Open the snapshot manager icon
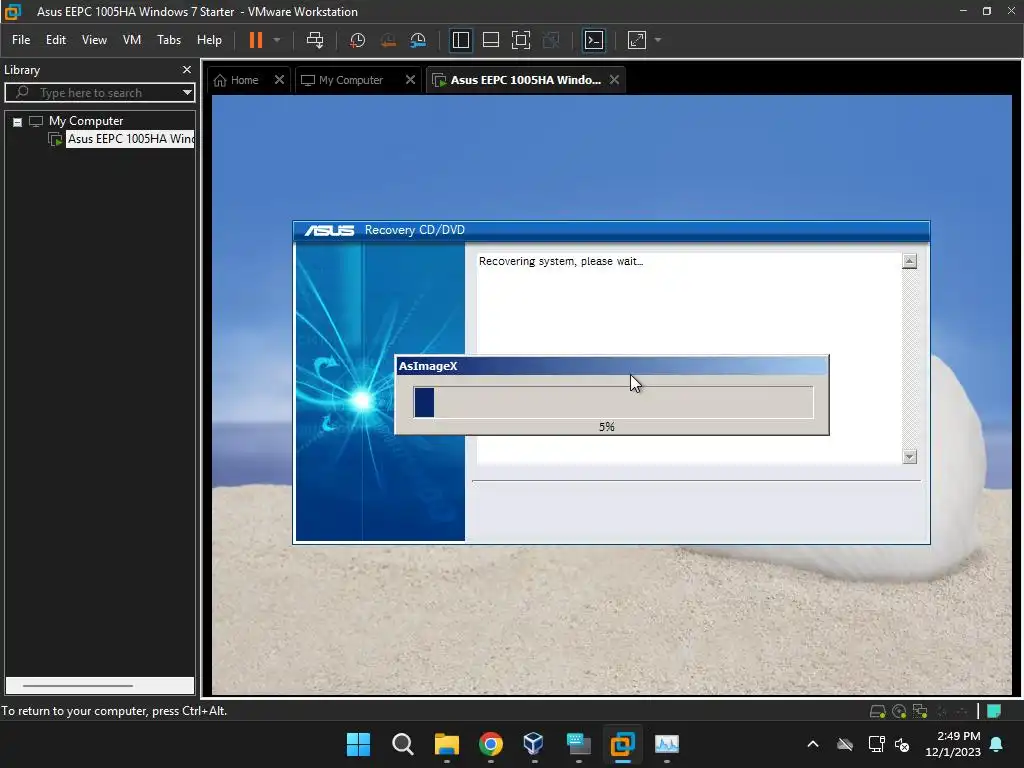Screen dimensions: 1024x768 click(x=418, y=40)
